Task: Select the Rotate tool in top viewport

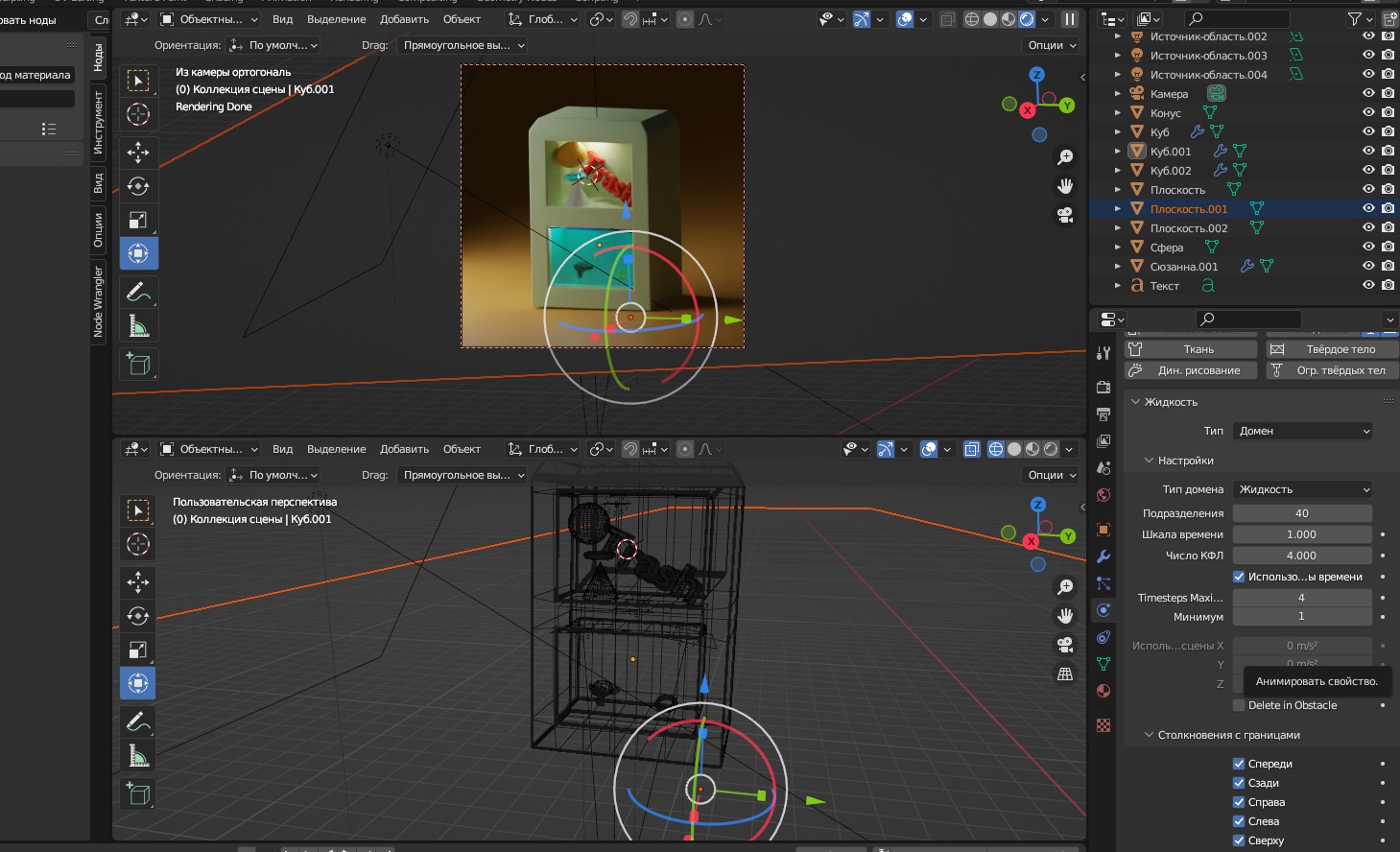Action: click(x=138, y=186)
